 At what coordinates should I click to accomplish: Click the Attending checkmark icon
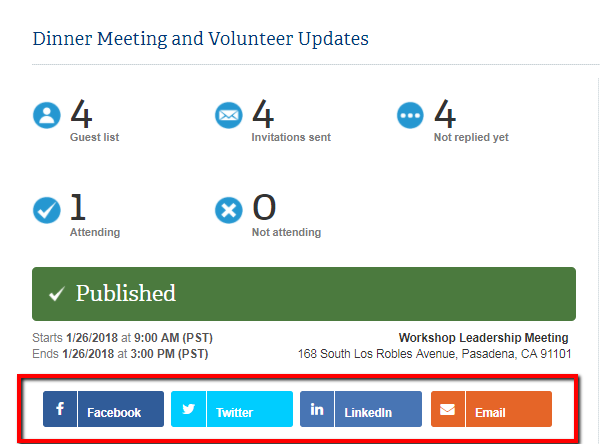(x=47, y=210)
